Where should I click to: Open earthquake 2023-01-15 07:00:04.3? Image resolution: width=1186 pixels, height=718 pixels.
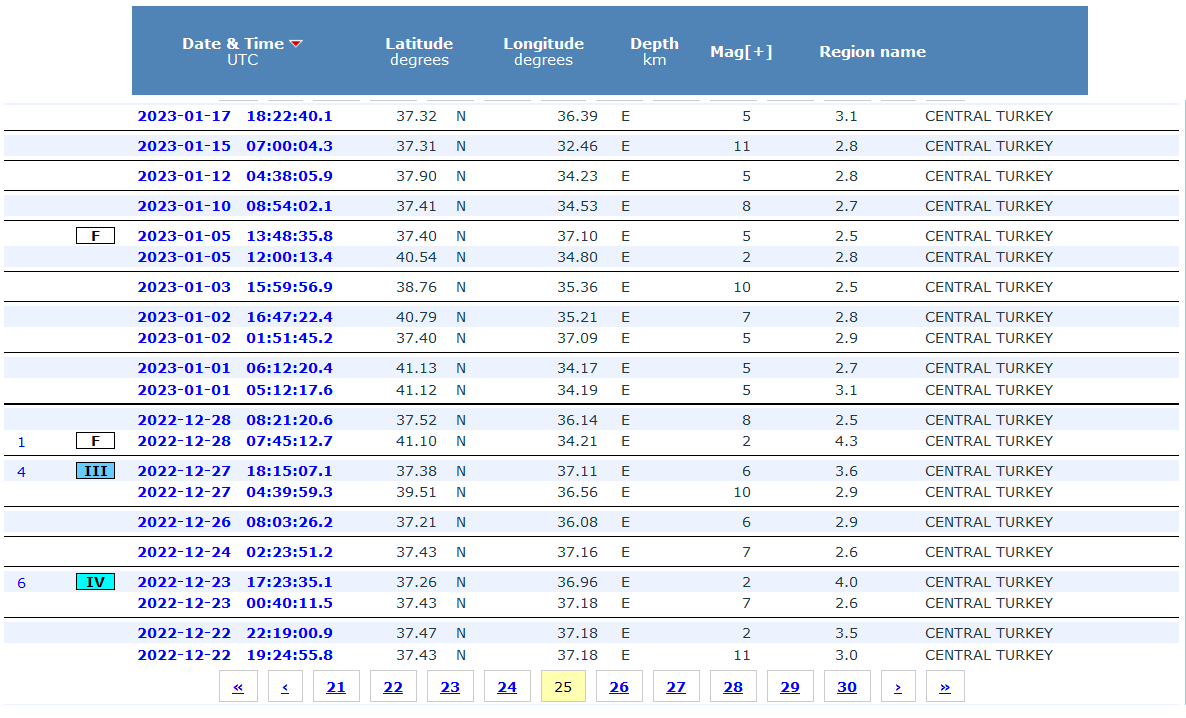point(234,146)
